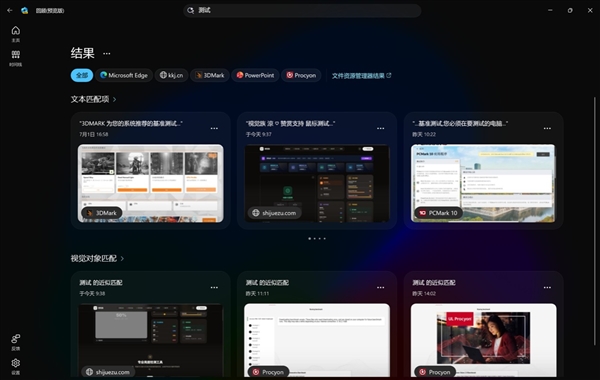This screenshot has width=600, height=380.
Task: Click the 昨天 10:22 timestamp text
Action: 424,135
